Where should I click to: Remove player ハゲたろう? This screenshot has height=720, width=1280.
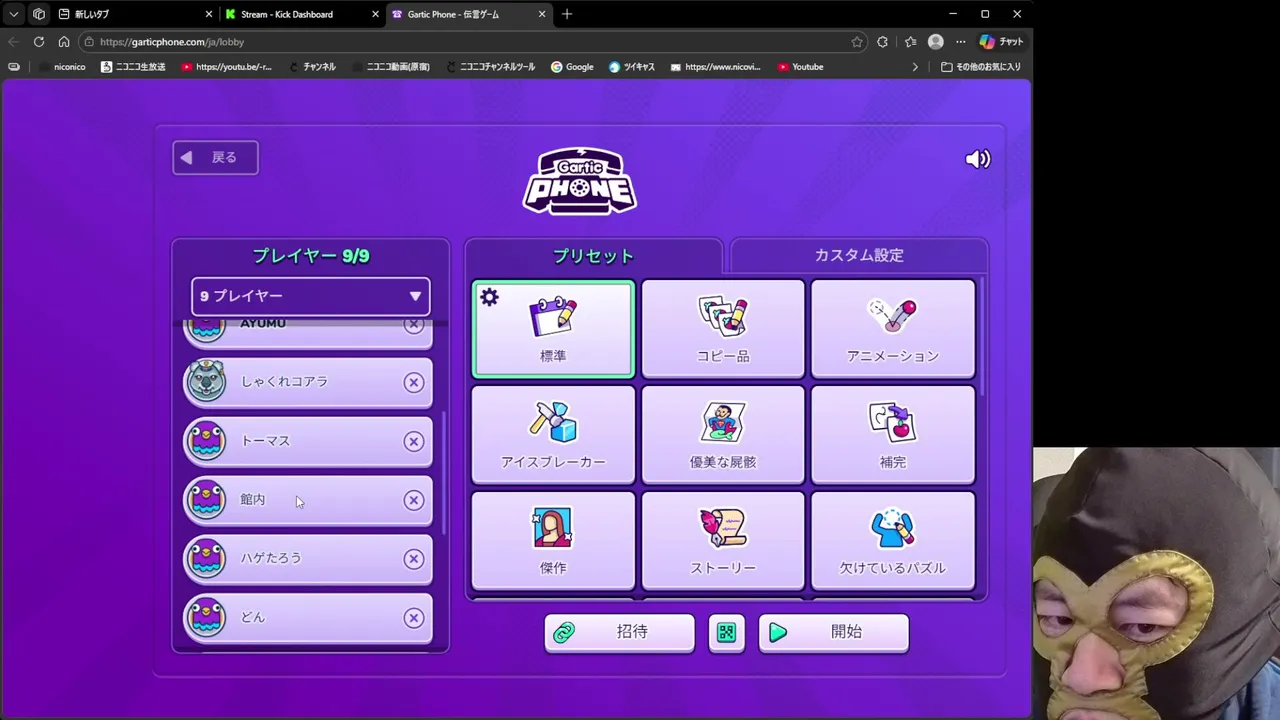413,559
